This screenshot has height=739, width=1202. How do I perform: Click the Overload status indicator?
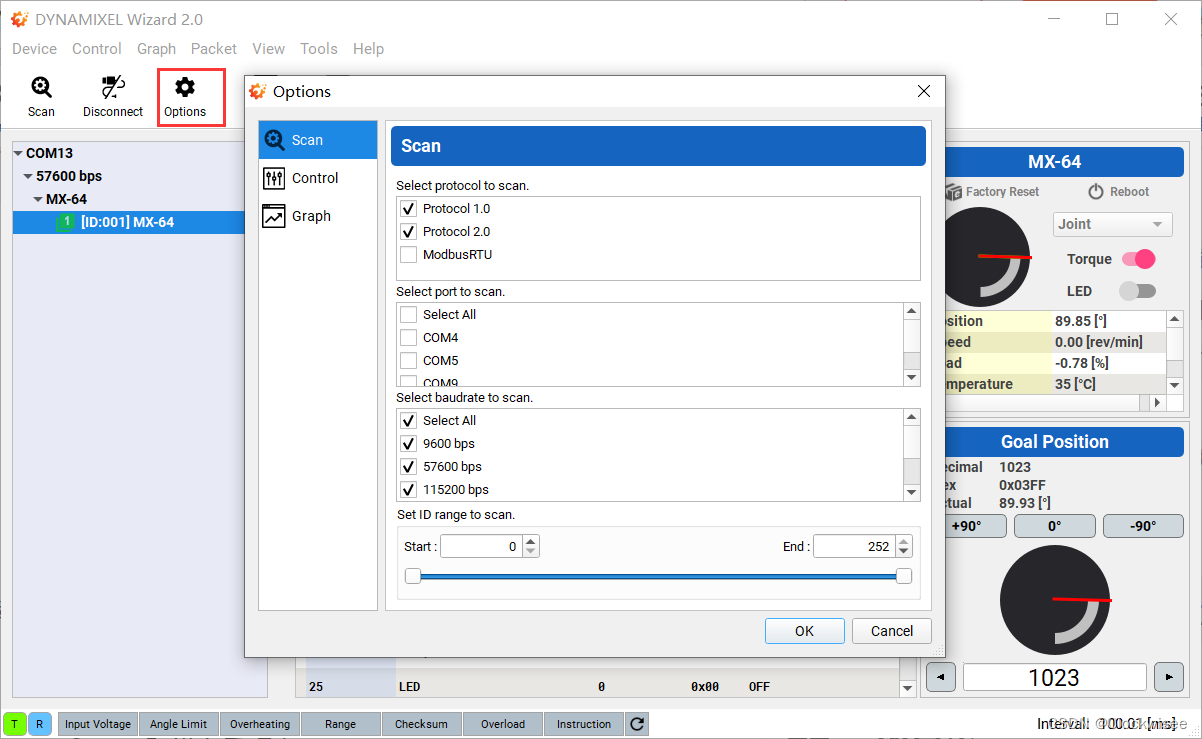[503, 724]
